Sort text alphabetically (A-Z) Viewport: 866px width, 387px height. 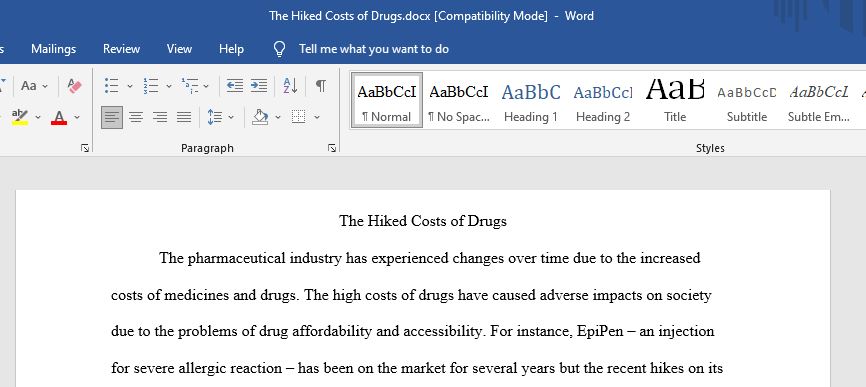pyautogui.click(x=291, y=86)
